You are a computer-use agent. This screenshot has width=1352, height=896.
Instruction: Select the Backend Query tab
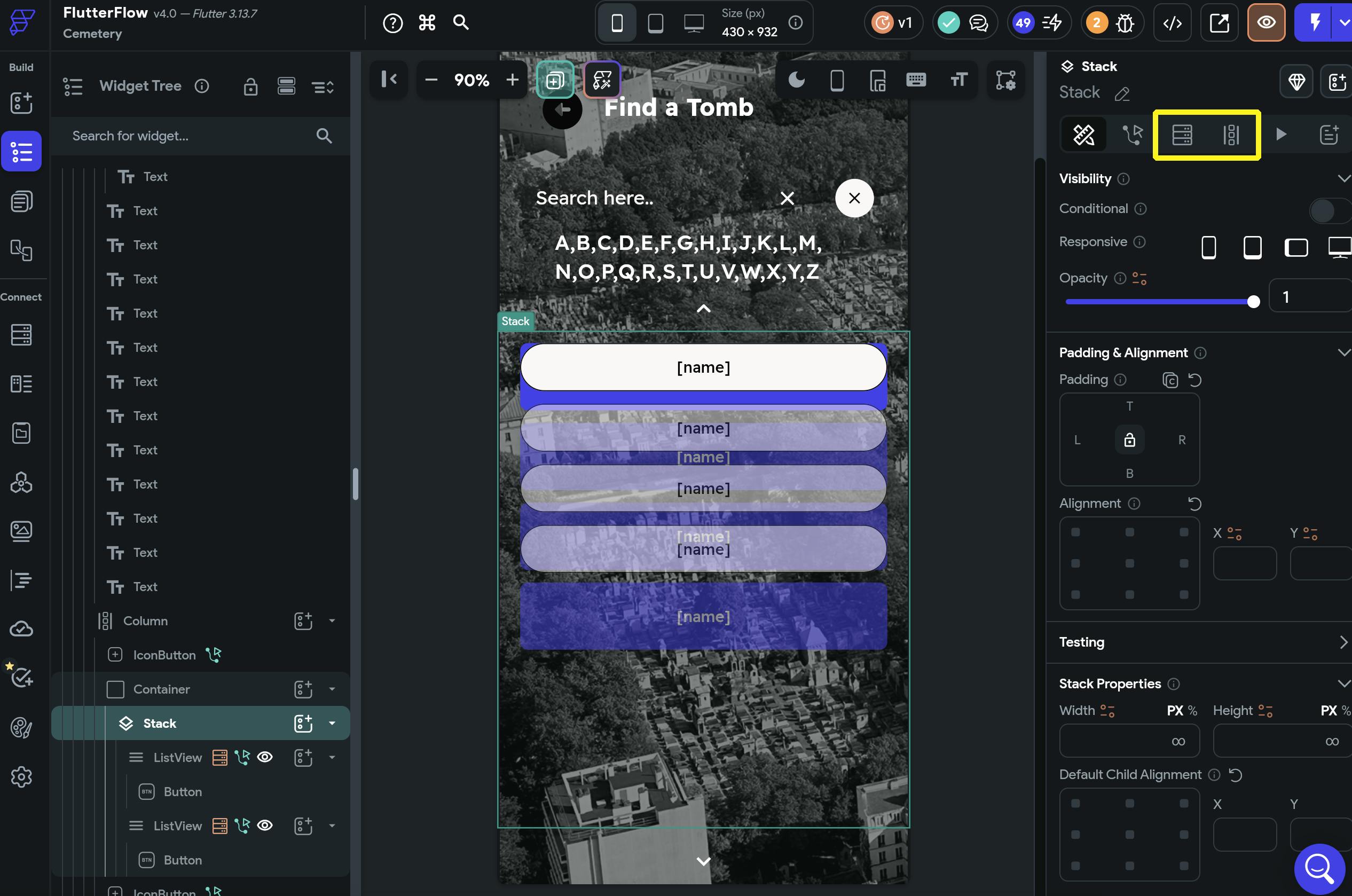[x=1182, y=135]
